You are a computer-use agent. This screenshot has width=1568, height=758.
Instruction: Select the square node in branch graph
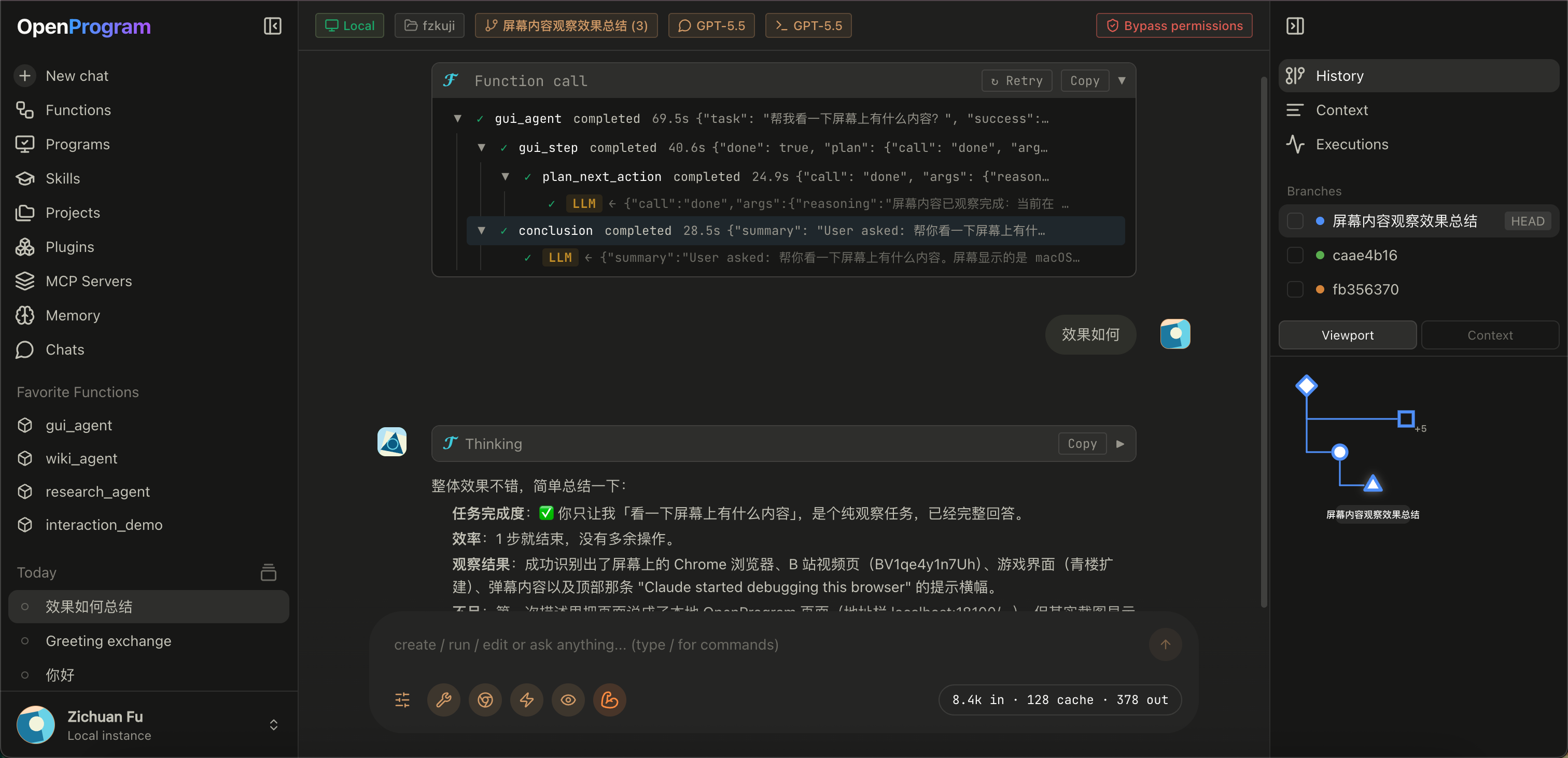point(1406,419)
